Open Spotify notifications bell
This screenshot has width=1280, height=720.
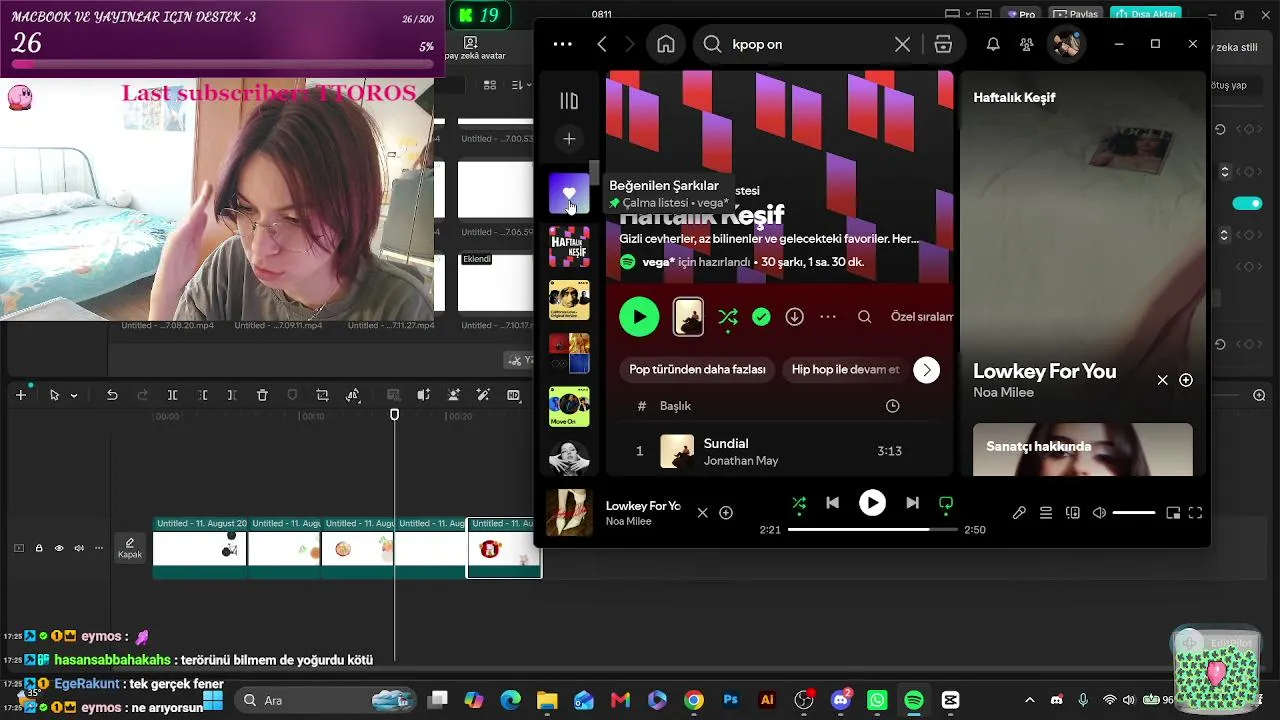tap(993, 44)
